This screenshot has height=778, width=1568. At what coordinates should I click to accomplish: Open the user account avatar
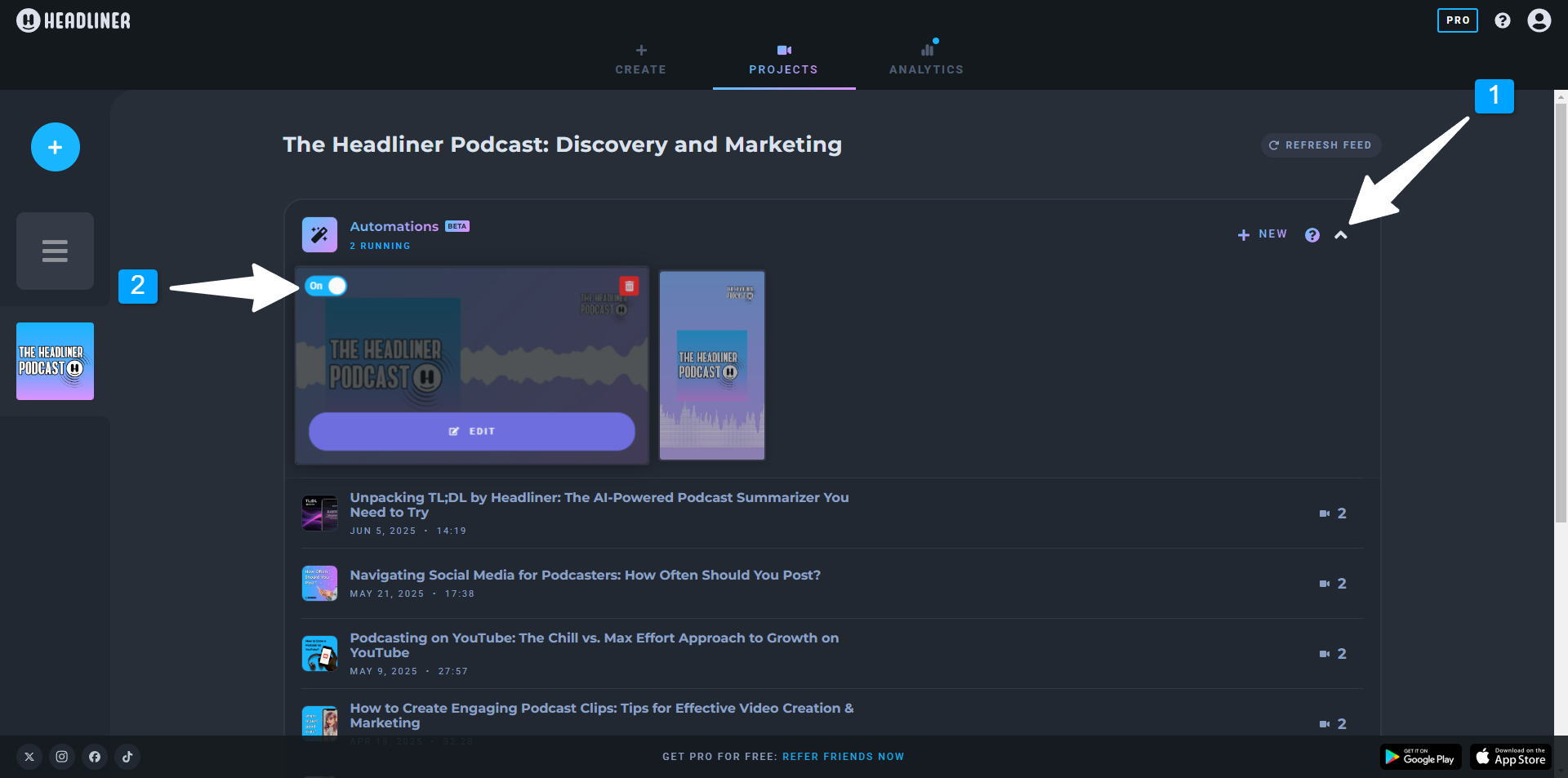1539,20
